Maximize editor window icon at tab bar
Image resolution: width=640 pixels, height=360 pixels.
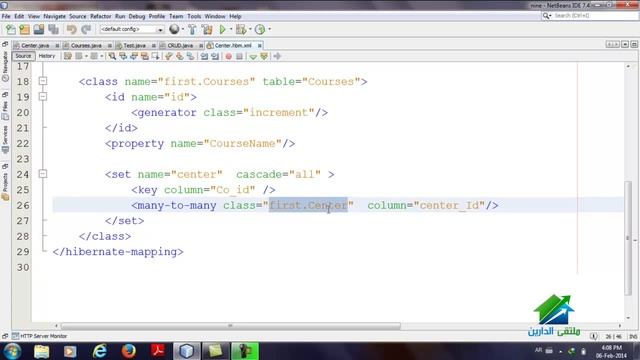click(634, 44)
